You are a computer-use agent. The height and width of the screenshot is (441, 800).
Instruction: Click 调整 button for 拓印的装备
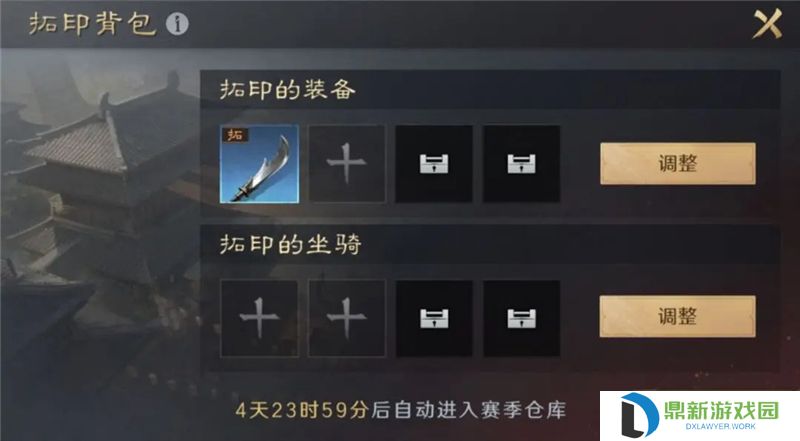click(678, 164)
